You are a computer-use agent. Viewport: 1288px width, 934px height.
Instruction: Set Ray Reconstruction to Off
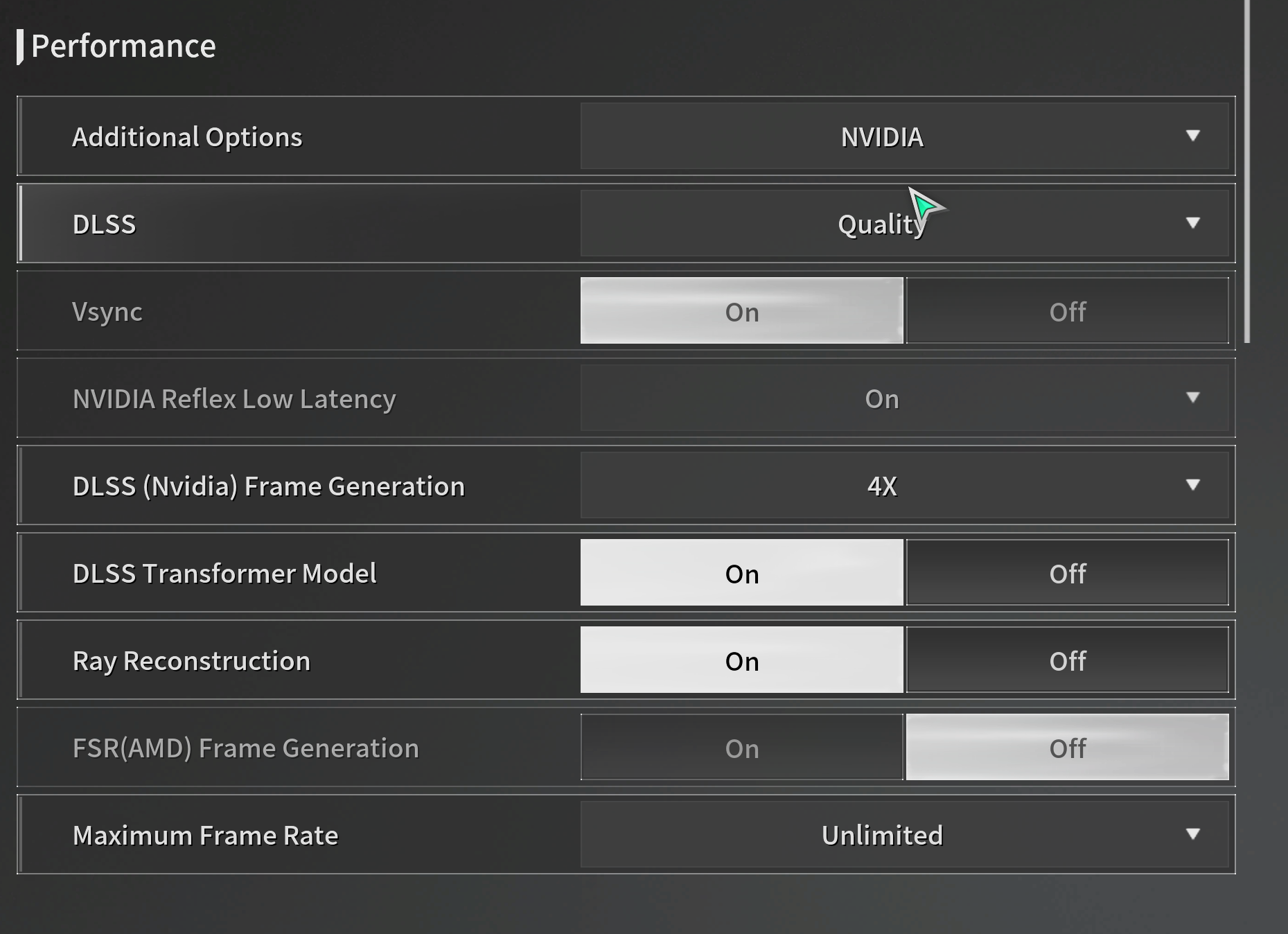tap(1067, 660)
